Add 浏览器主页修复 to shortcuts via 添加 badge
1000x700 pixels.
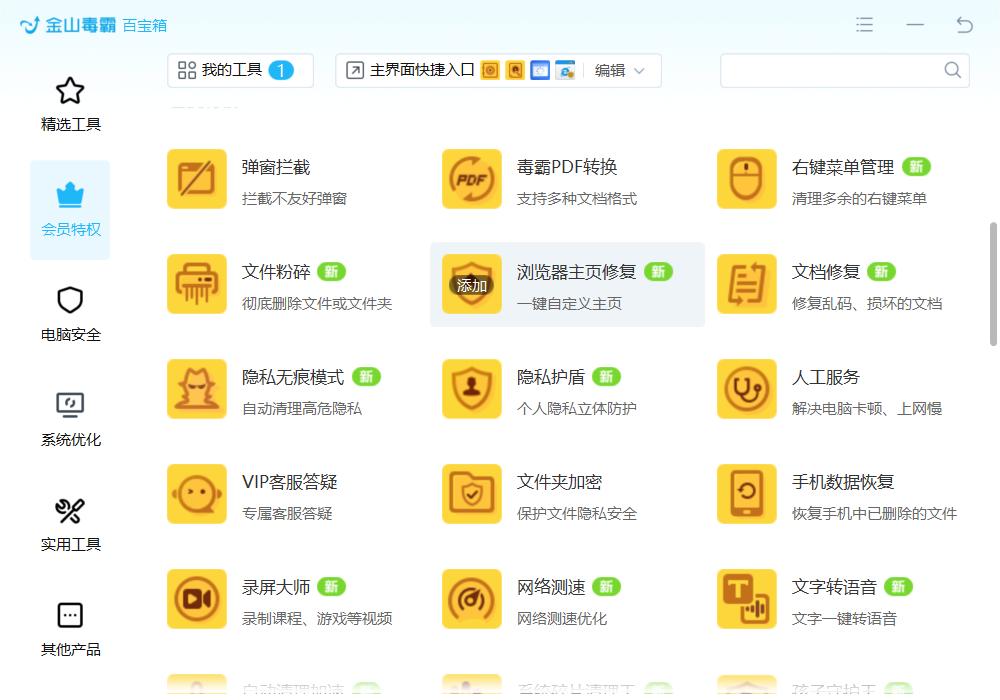470,285
